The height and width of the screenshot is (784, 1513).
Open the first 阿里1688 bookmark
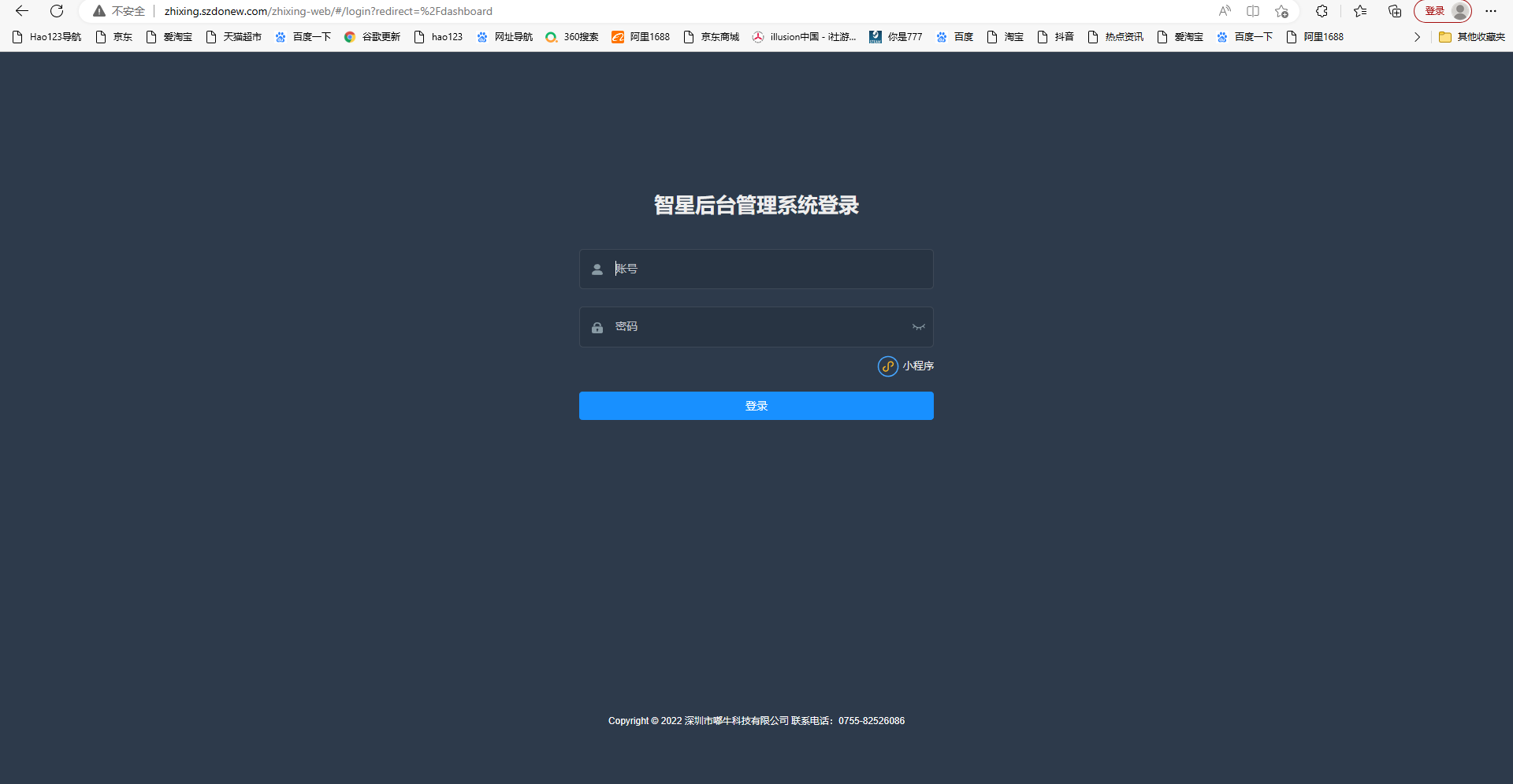641,37
